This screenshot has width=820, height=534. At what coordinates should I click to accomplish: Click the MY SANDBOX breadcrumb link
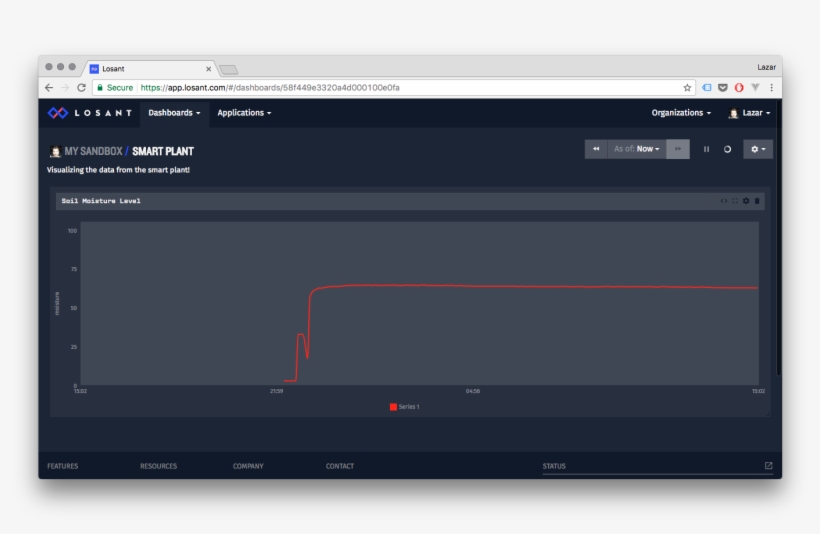[x=93, y=152]
